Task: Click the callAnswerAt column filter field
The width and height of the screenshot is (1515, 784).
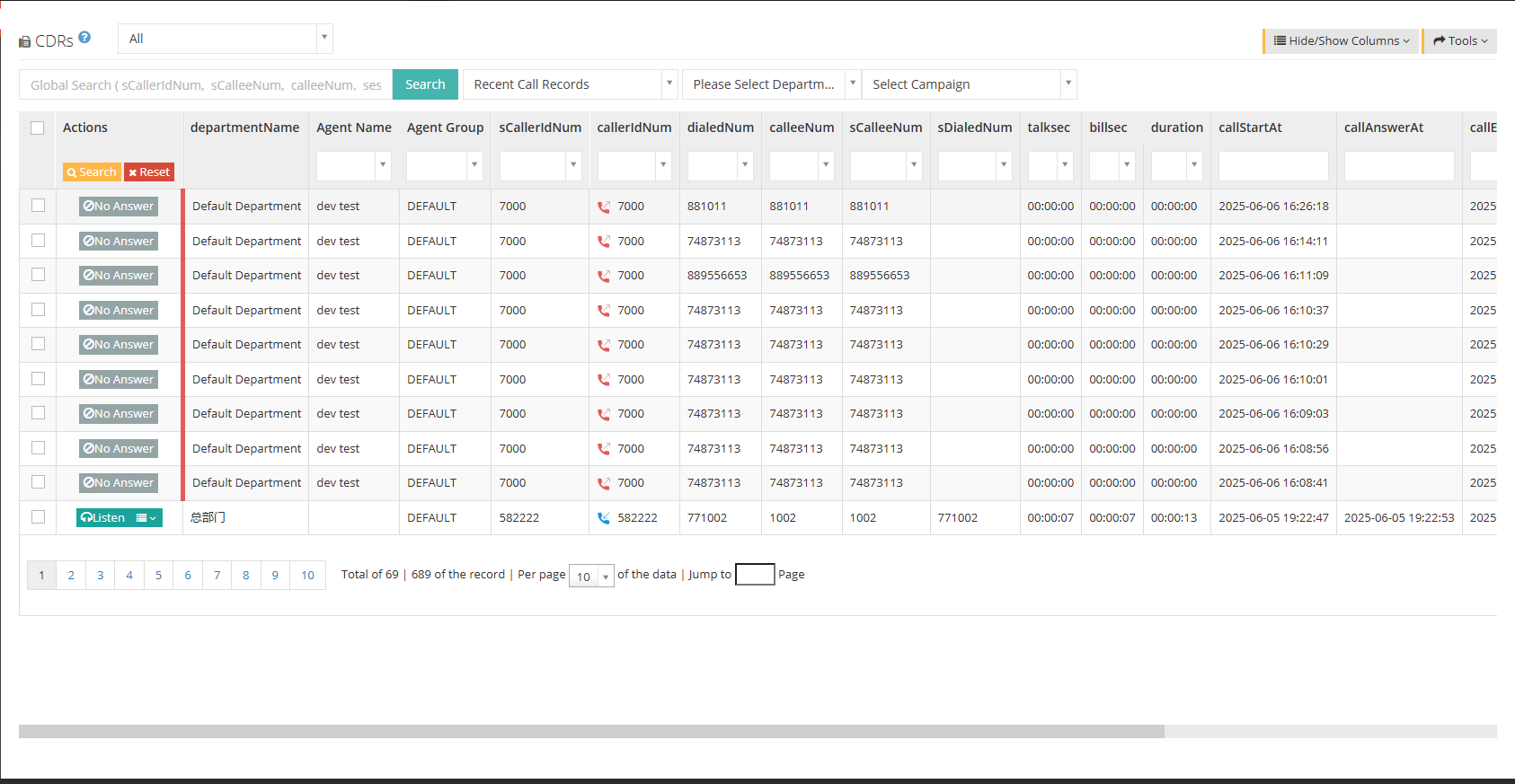Action: [x=1399, y=166]
